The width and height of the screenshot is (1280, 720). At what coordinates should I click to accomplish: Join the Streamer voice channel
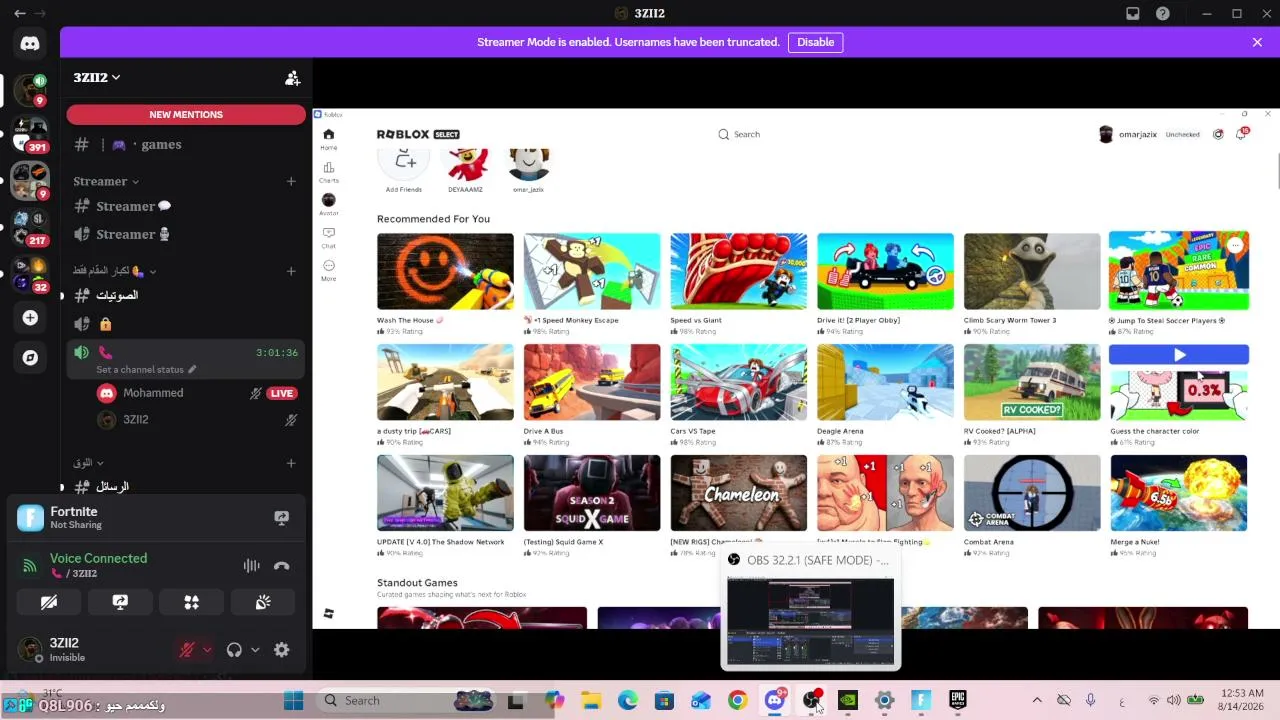(x=186, y=234)
